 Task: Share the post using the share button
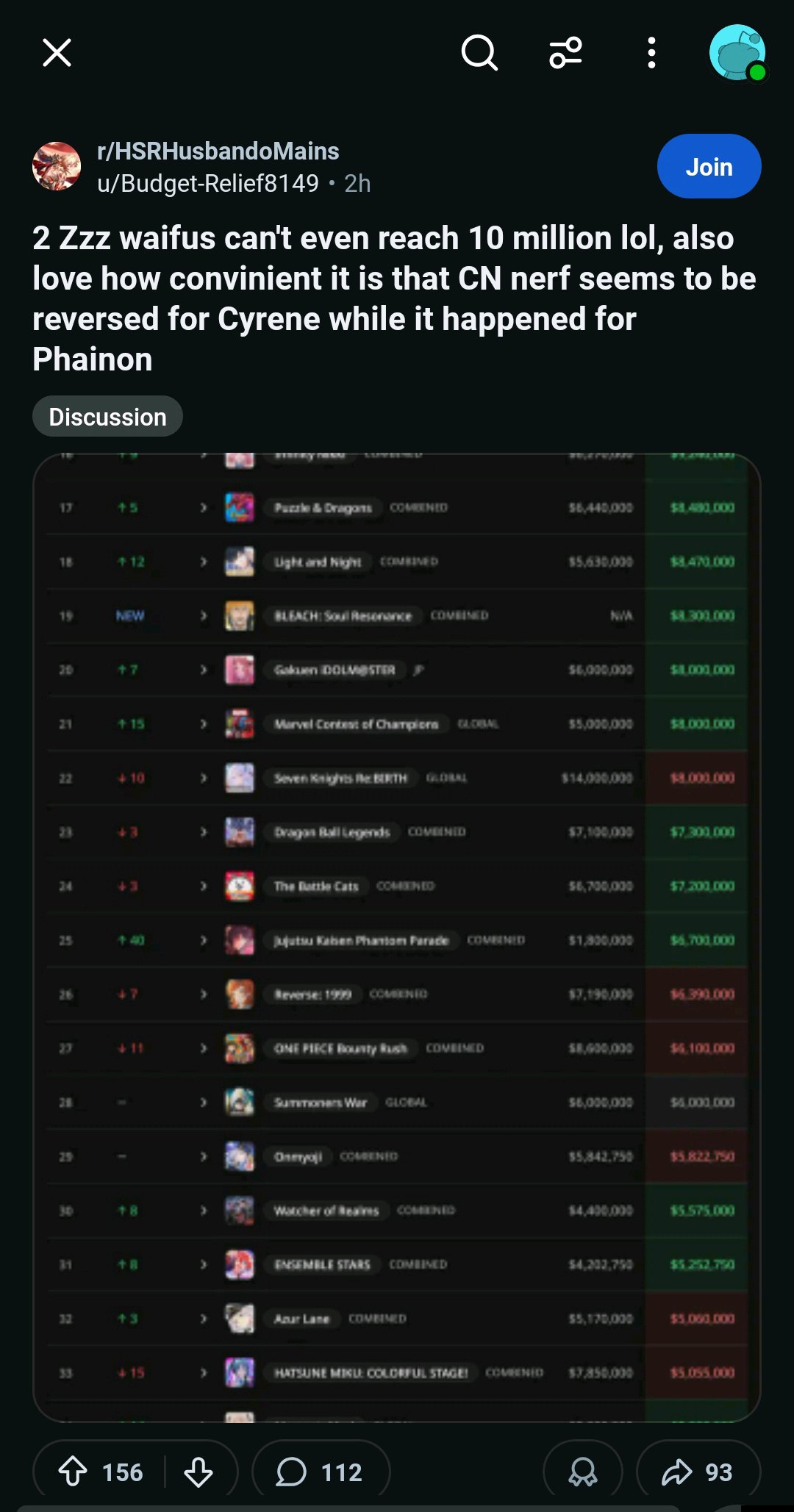click(697, 1472)
